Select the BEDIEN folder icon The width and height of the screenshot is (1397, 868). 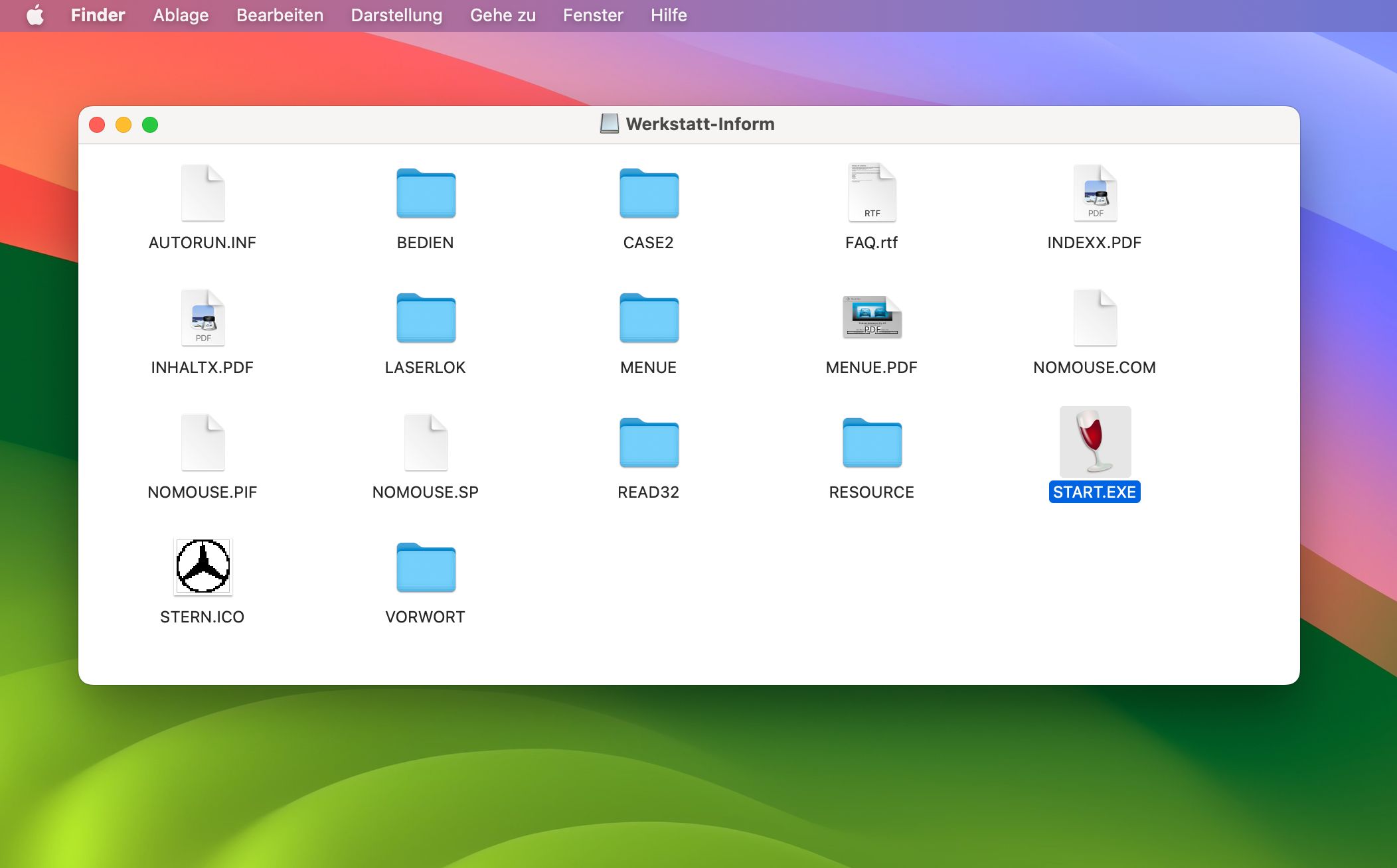click(x=426, y=193)
